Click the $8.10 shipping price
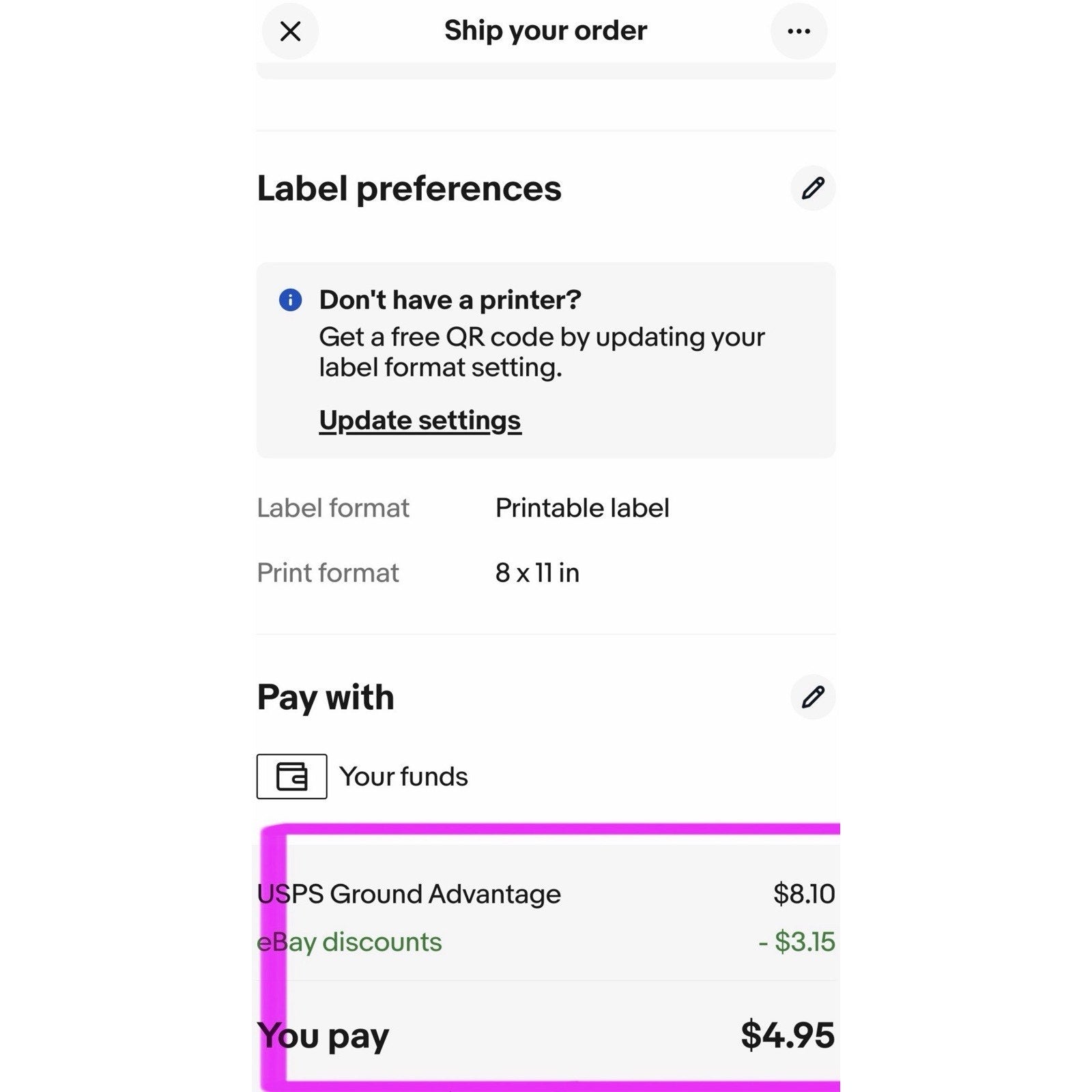Image resolution: width=1092 pixels, height=1092 pixels. click(x=803, y=894)
